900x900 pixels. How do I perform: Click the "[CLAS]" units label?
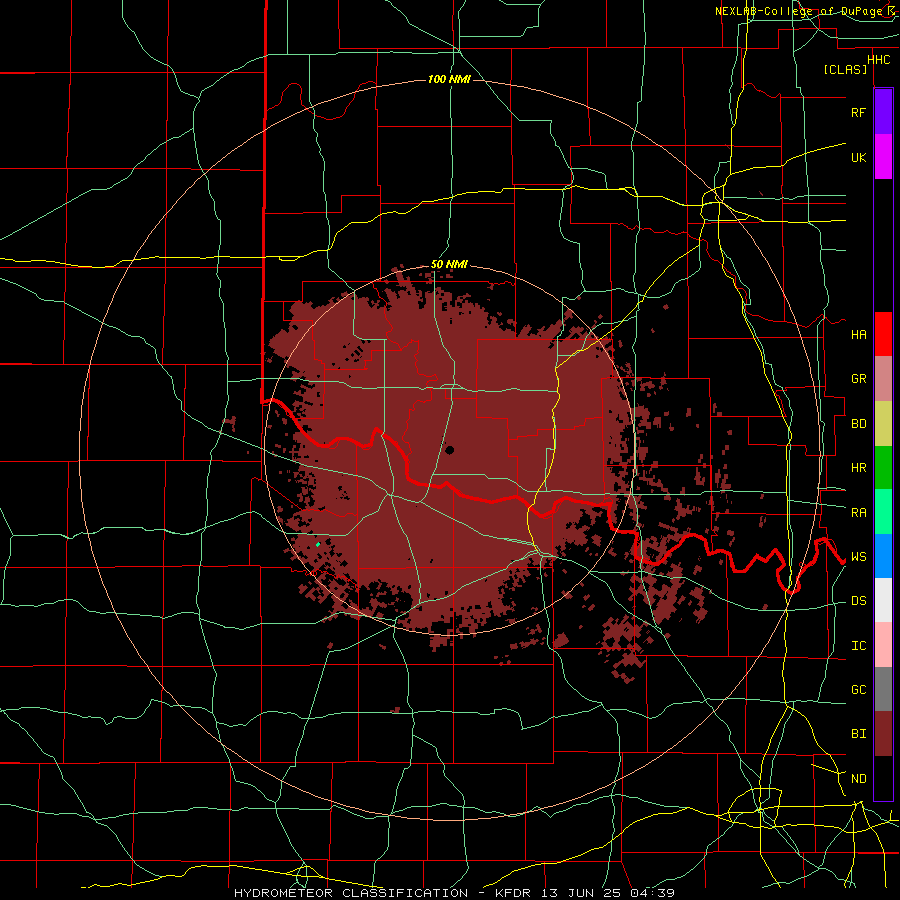point(845,70)
